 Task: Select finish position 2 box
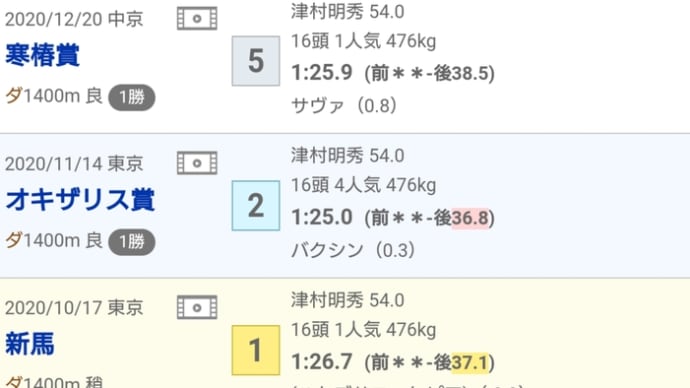click(256, 205)
